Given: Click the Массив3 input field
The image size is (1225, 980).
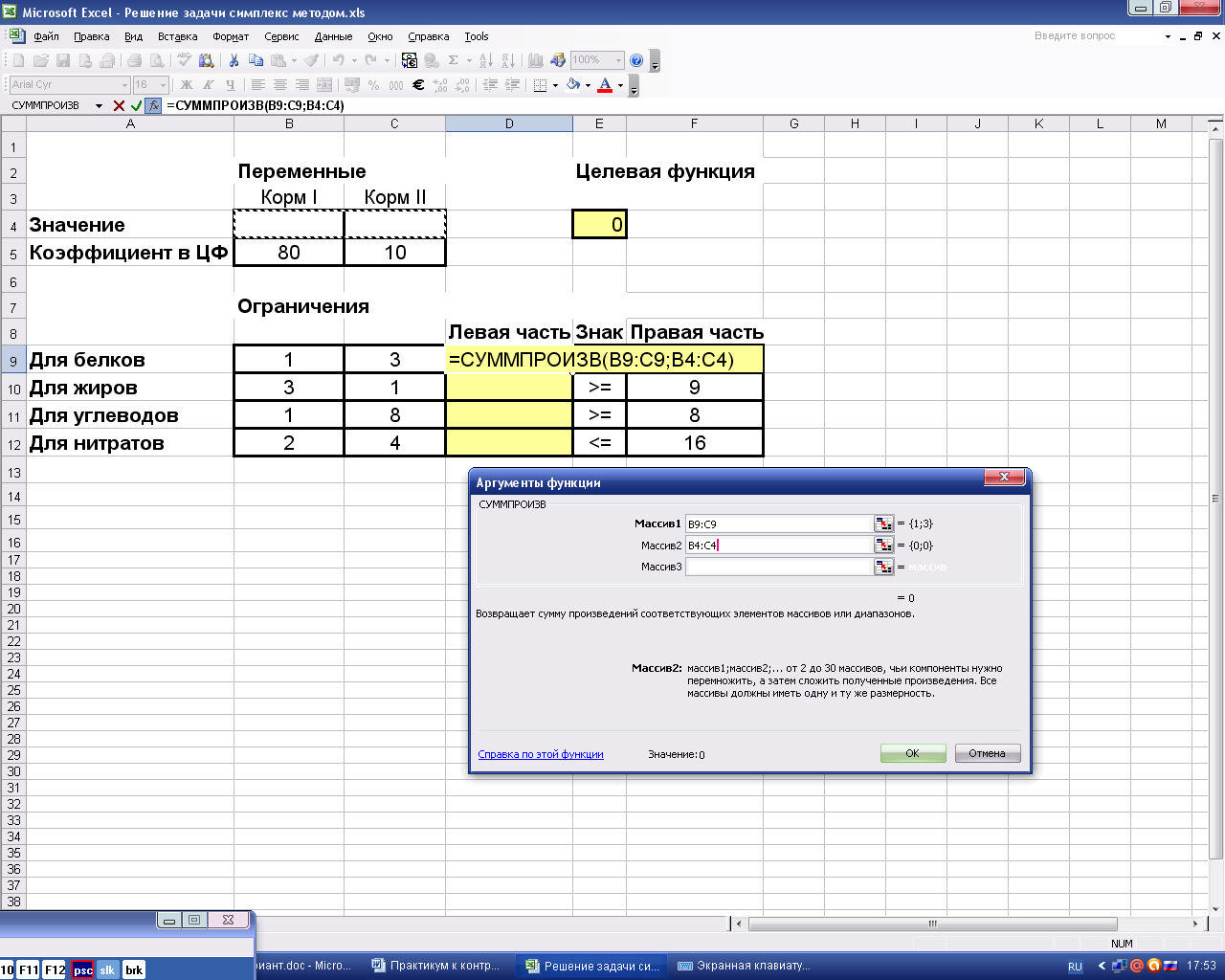Looking at the screenshot, I should [x=779, y=567].
